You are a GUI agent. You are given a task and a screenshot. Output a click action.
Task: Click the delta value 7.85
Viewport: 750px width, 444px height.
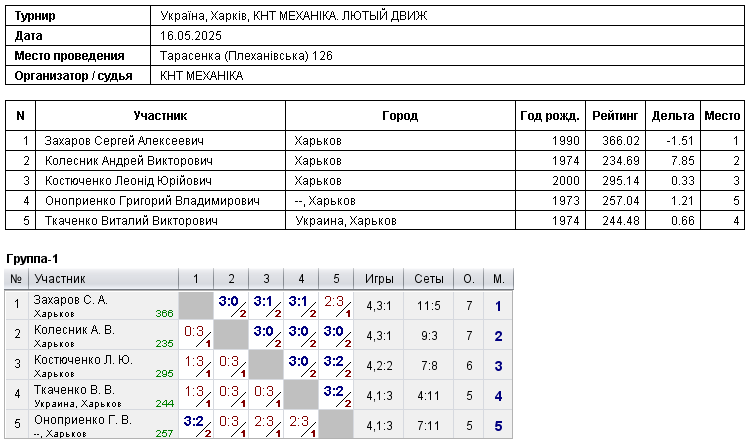(x=683, y=161)
